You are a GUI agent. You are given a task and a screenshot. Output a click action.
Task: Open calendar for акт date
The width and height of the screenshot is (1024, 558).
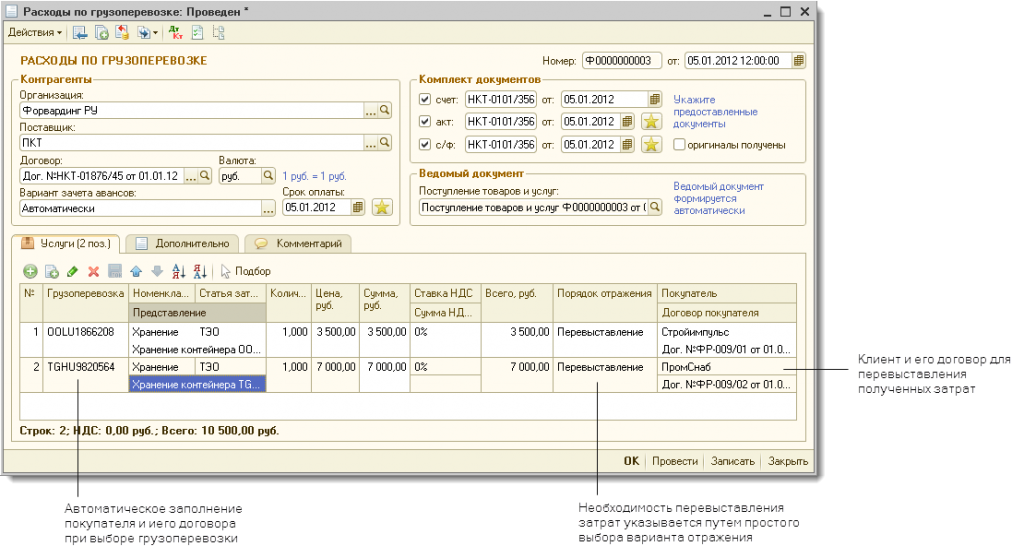pyautogui.click(x=627, y=122)
